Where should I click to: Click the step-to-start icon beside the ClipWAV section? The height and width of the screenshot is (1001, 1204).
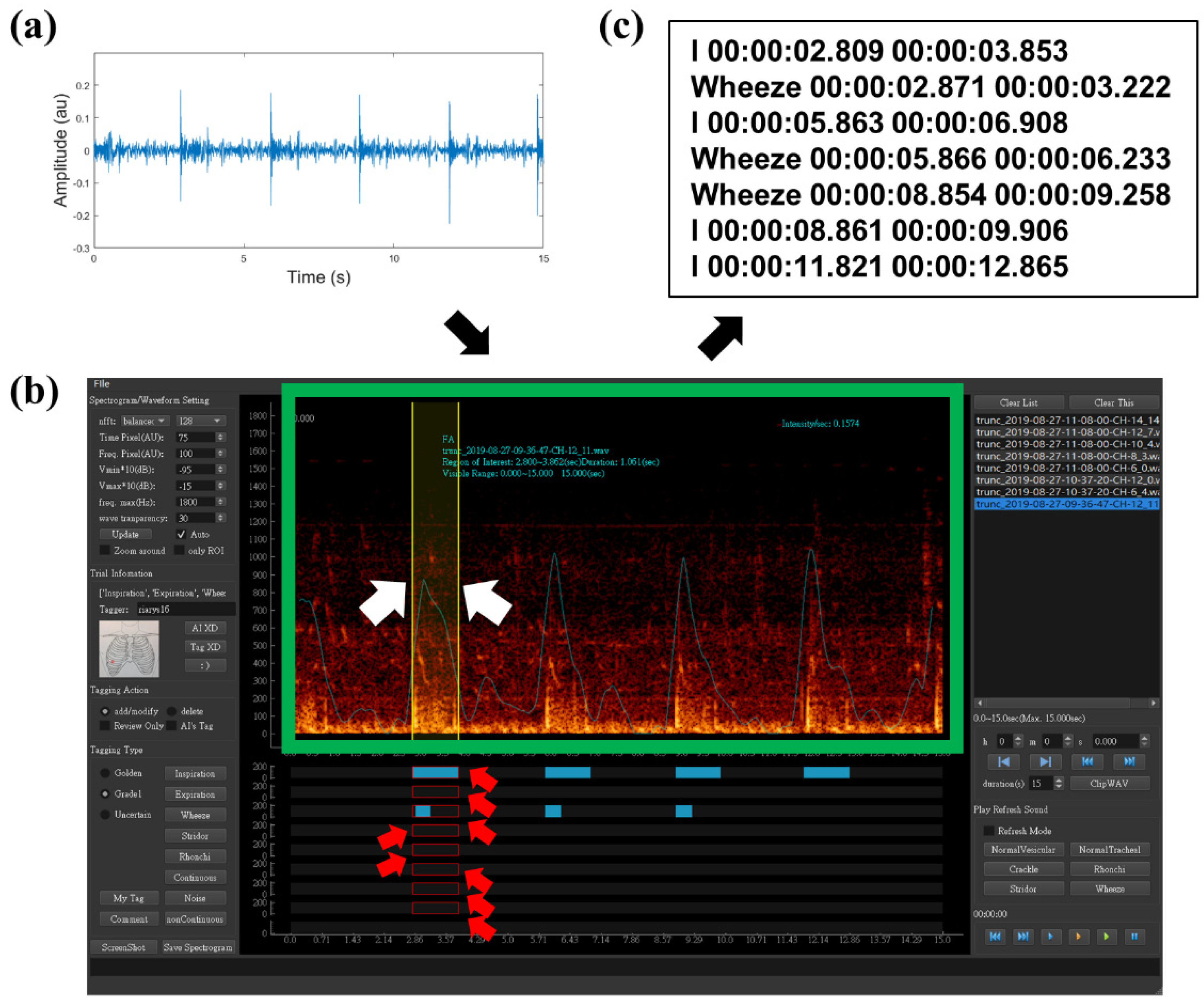(1003, 761)
